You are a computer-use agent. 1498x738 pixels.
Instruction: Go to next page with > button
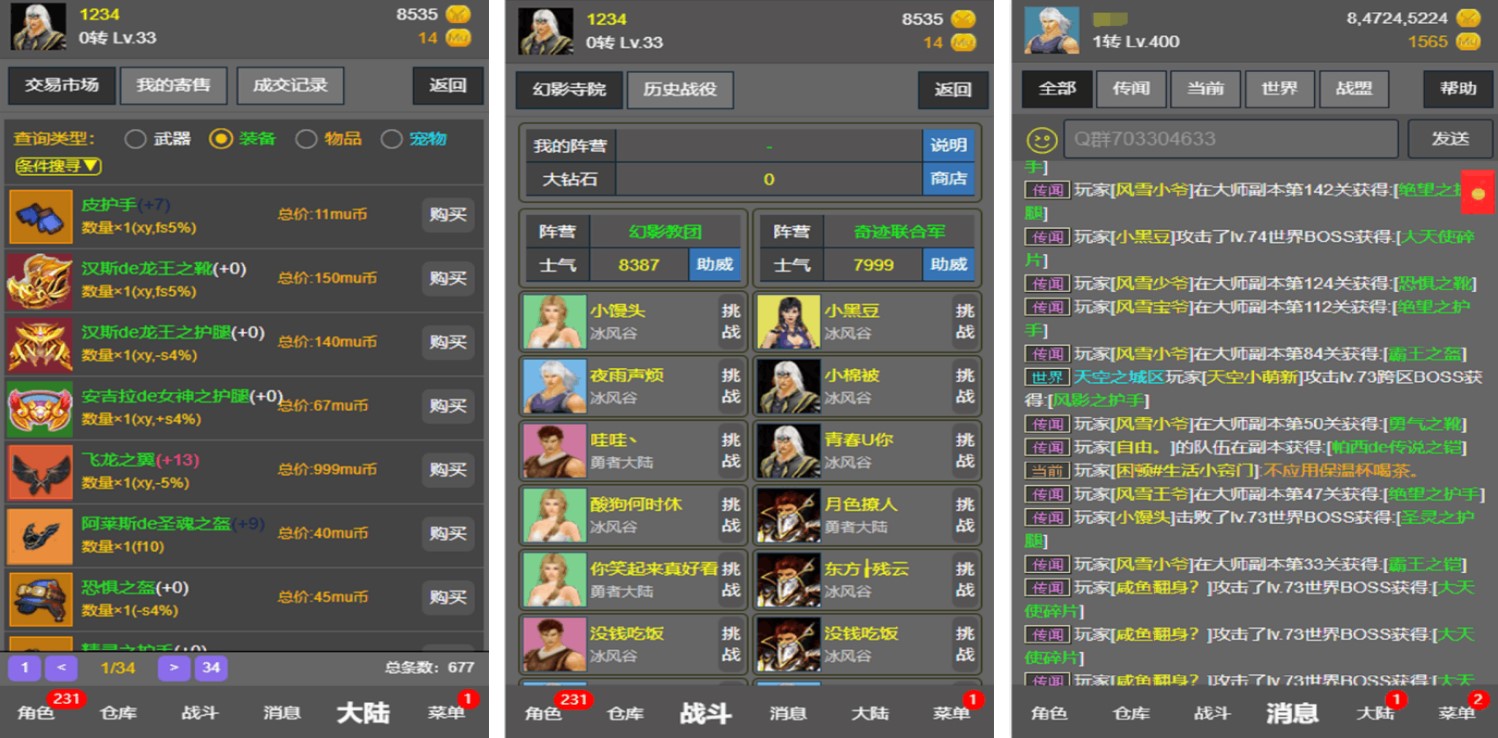(x=173, y=667)
